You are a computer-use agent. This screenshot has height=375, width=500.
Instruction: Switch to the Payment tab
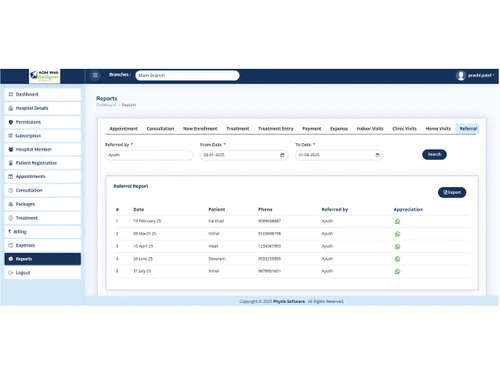(x=312, y=129)
